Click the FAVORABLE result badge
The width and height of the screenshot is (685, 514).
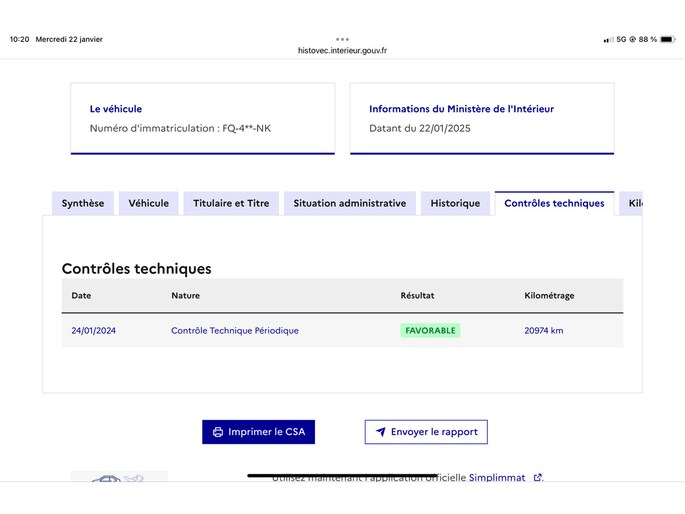tap(430, 330)
